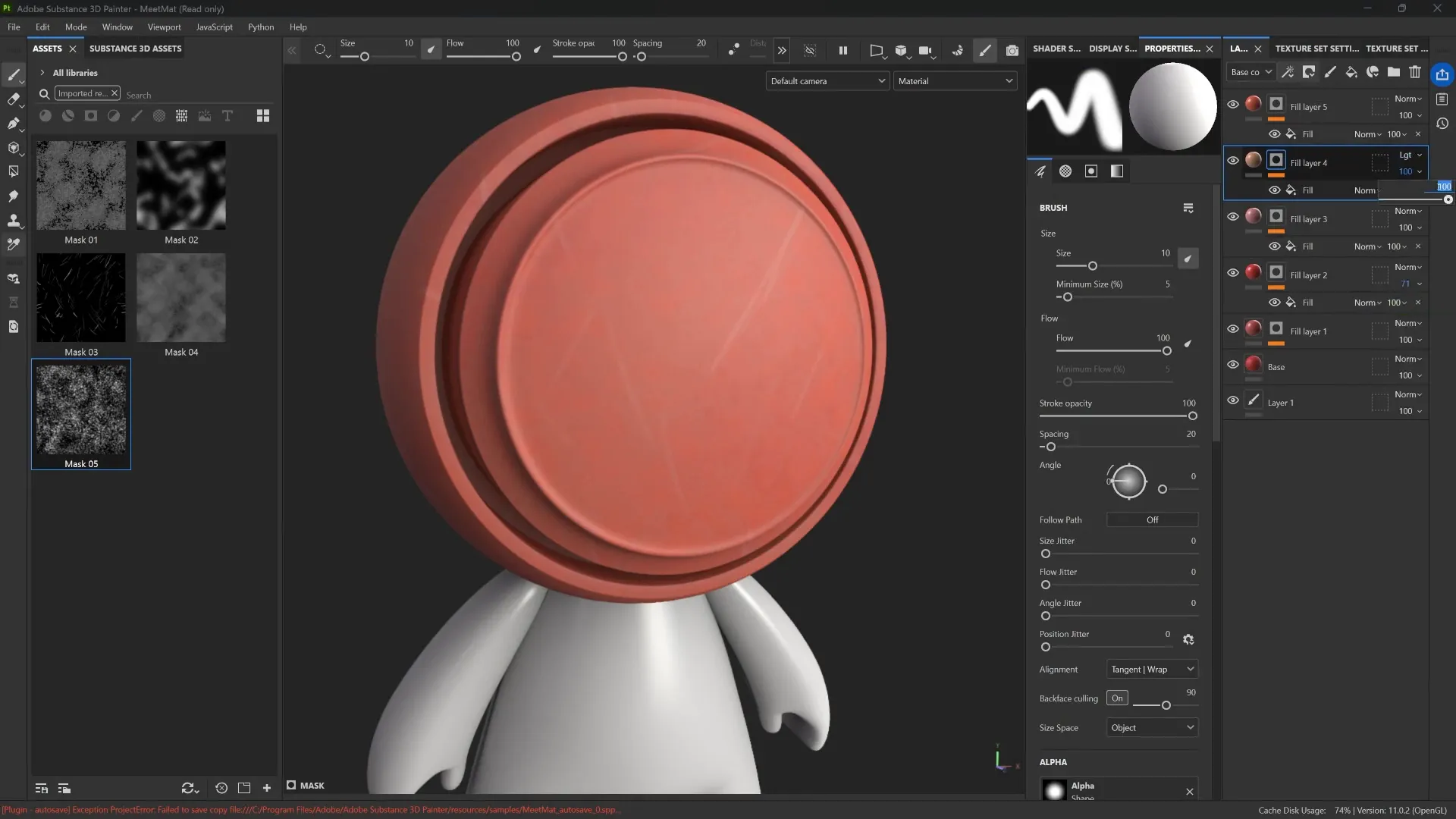Select the Clone stamp tool
Screen dimensions: 1456x819
click(x=14, y=221)
